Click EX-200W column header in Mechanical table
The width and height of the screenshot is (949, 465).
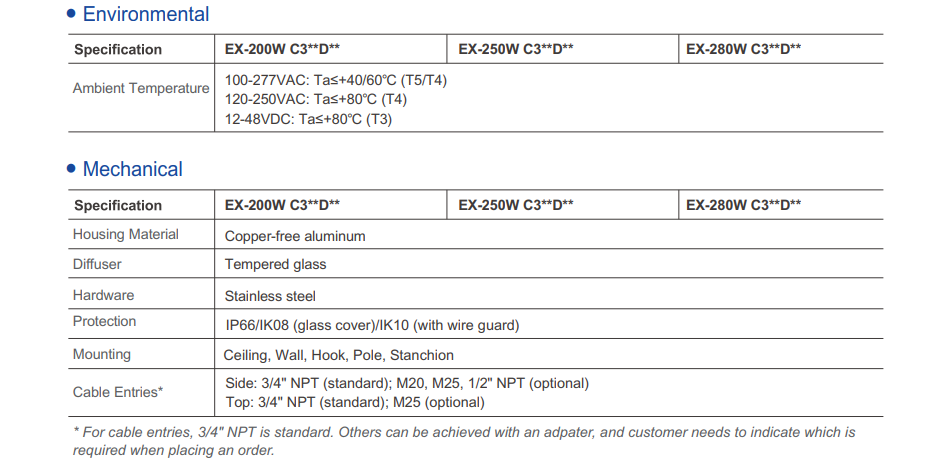[x=282, y=205]
